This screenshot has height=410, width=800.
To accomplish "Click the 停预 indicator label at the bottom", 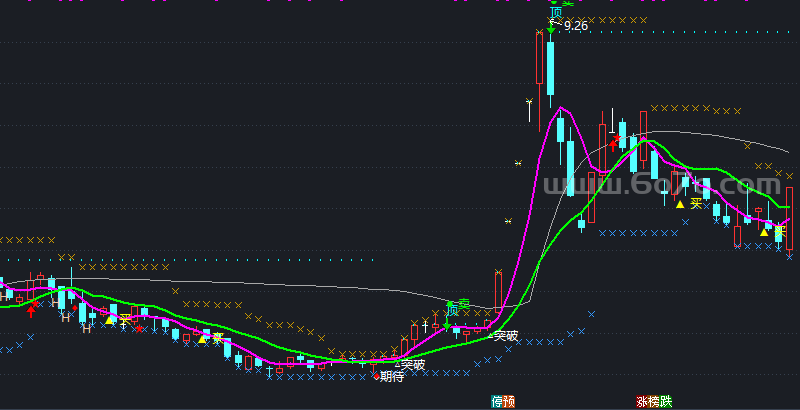I will point(503,401).
